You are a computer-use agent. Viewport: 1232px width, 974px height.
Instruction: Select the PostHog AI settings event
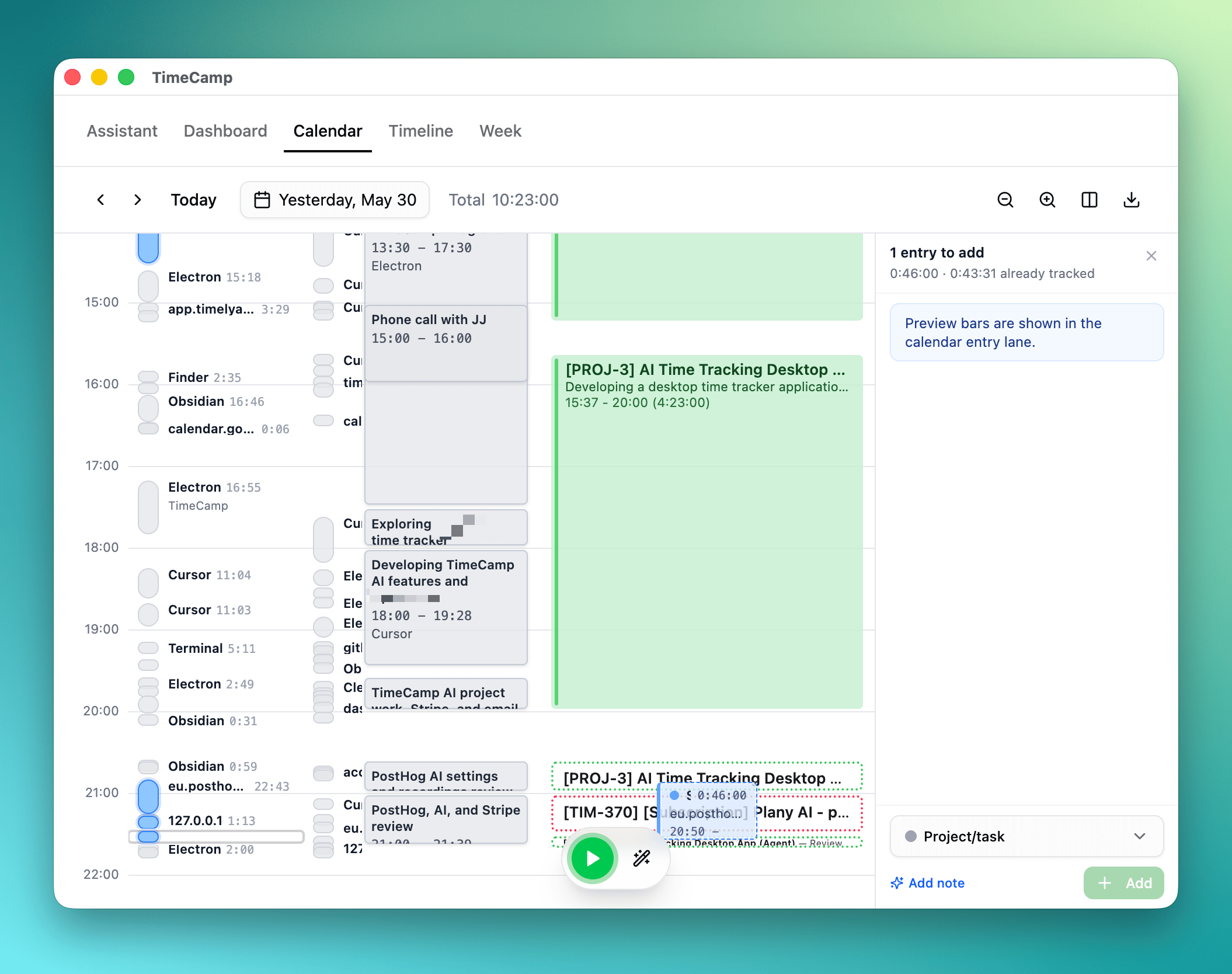coord(446,776)
